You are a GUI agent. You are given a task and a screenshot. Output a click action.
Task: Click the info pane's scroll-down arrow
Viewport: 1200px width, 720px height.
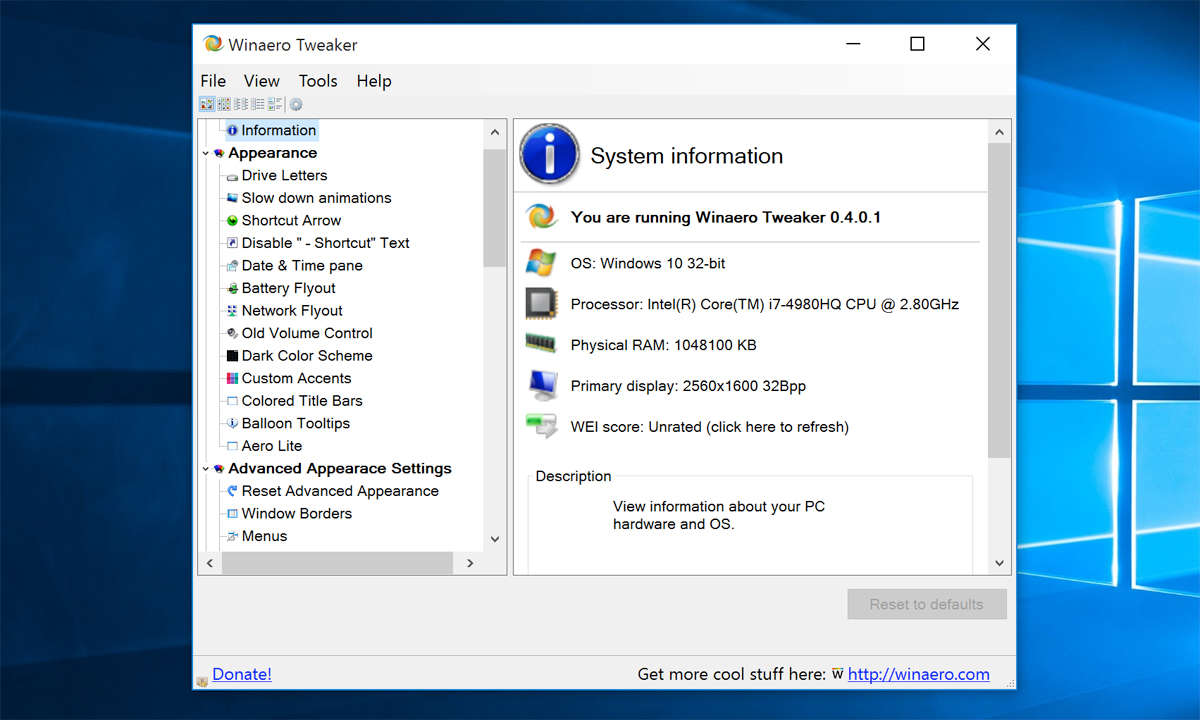pos(999,563)
